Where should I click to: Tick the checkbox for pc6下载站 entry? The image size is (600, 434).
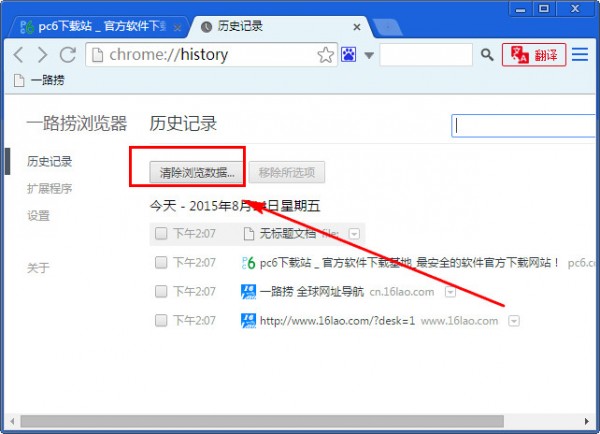click(160, 263)
